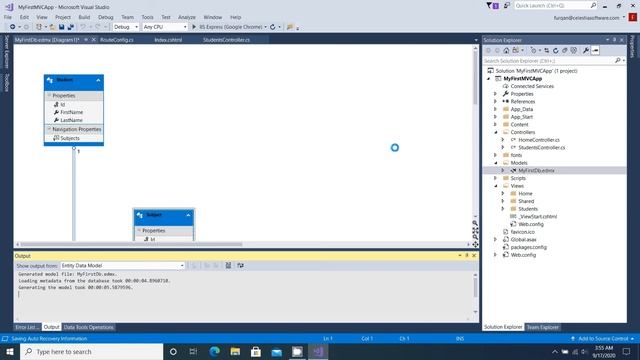This screenshot has width=640, height=360.
Task: Click Add to Source Control in status bar
Action: tap(603, 339)
